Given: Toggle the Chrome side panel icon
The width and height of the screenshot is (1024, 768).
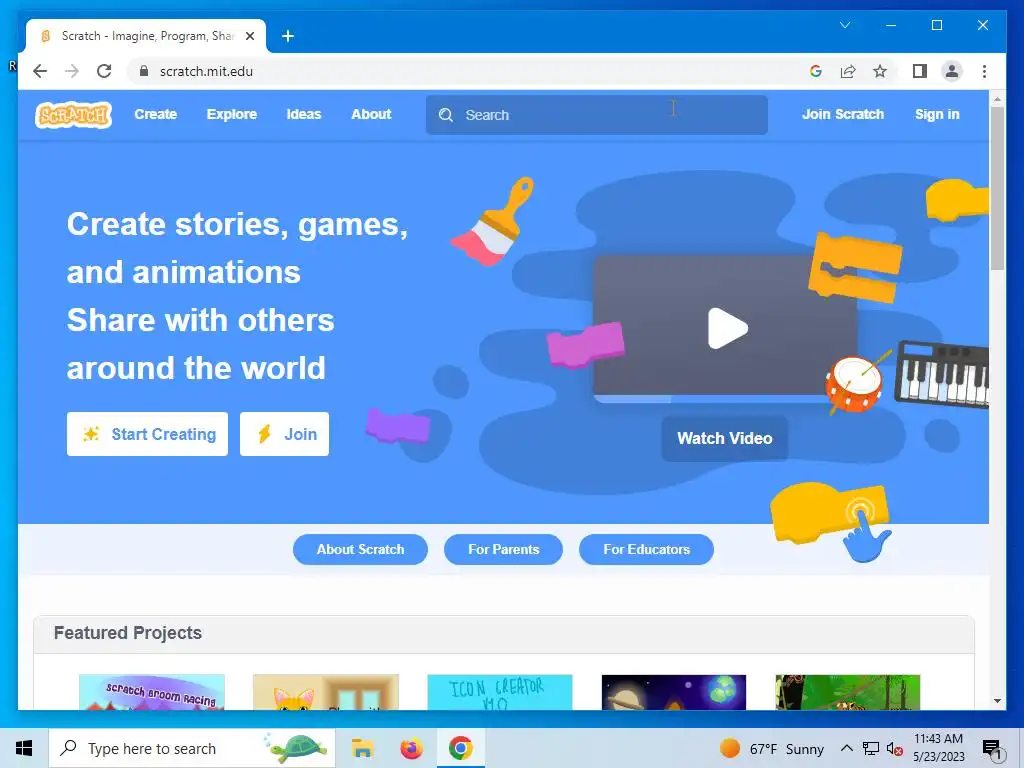Looking at the screenshot, I should (x=920, y=71).
